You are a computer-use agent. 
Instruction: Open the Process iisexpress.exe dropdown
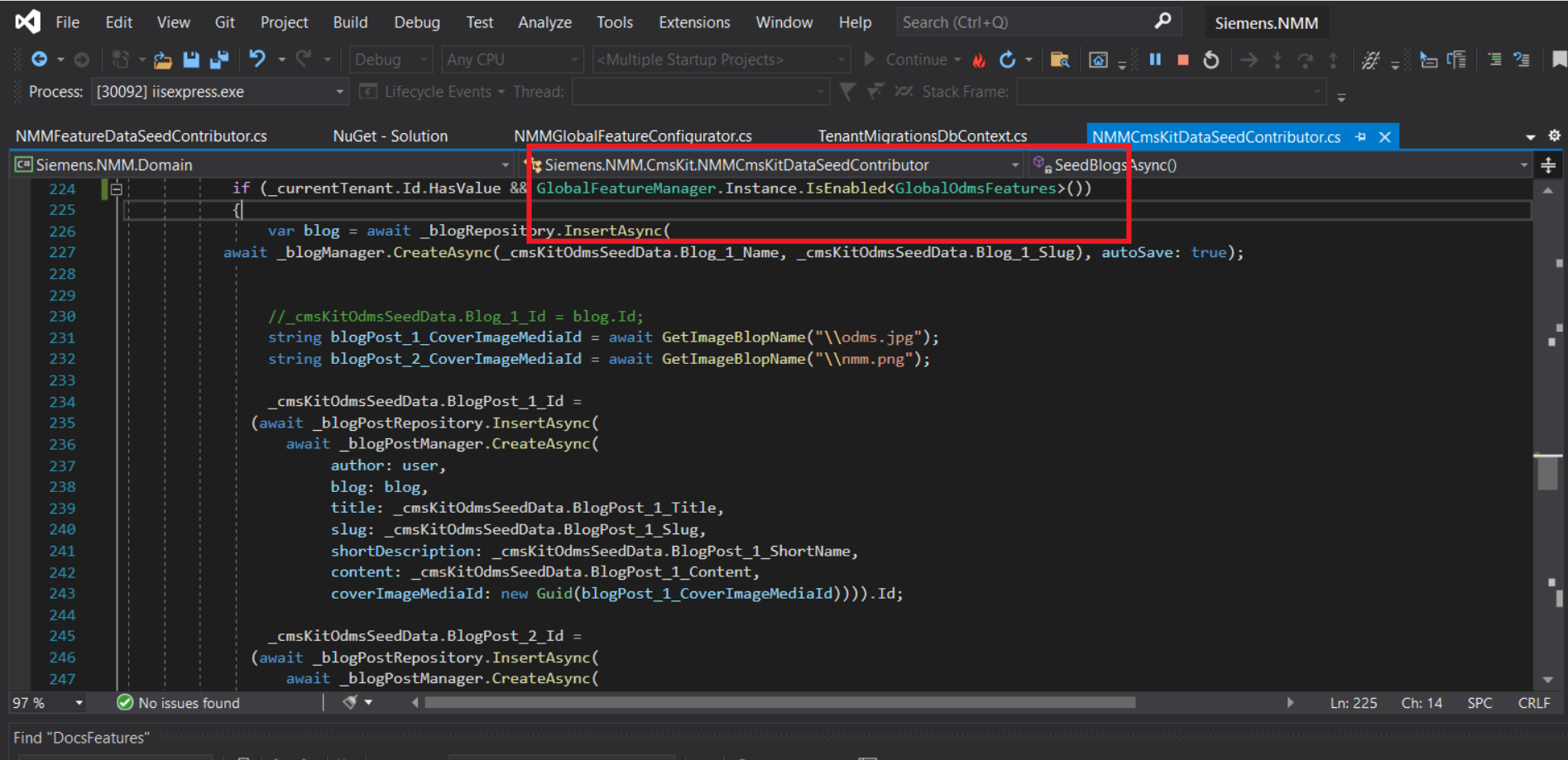339,92
